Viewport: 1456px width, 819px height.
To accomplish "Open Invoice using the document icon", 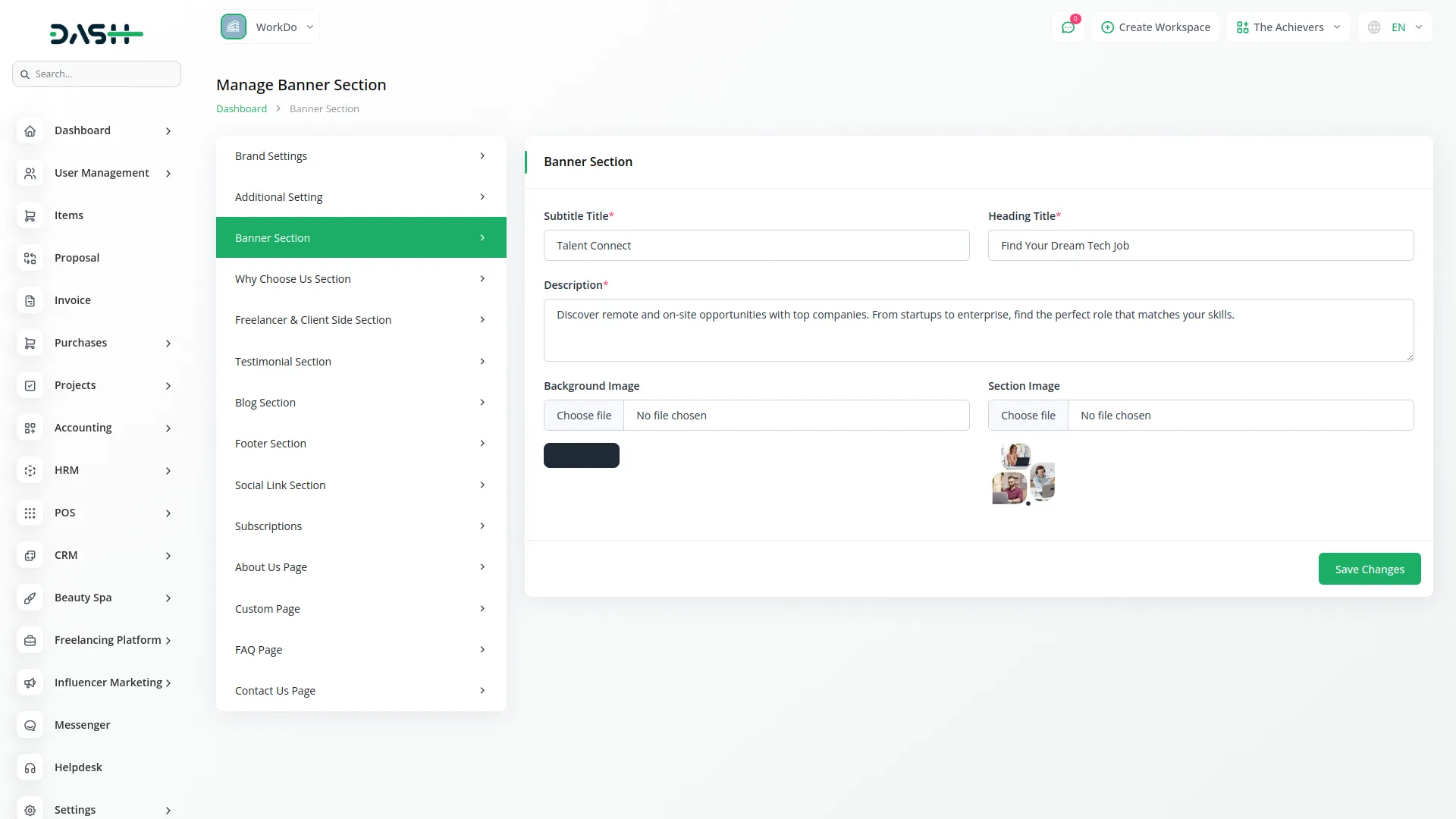I will click(30, 300).
